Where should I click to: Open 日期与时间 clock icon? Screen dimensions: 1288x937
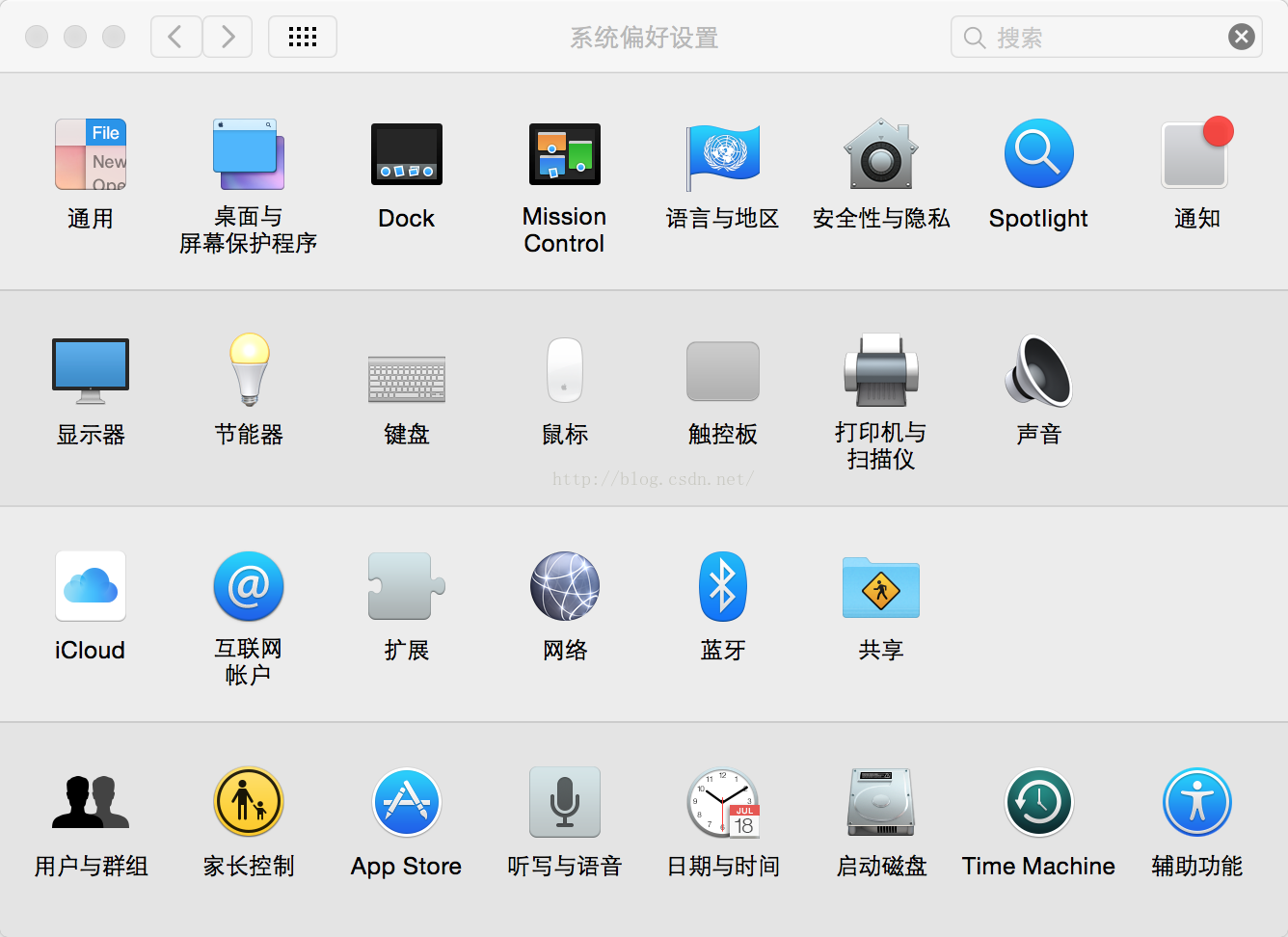[x=723, y=803]
